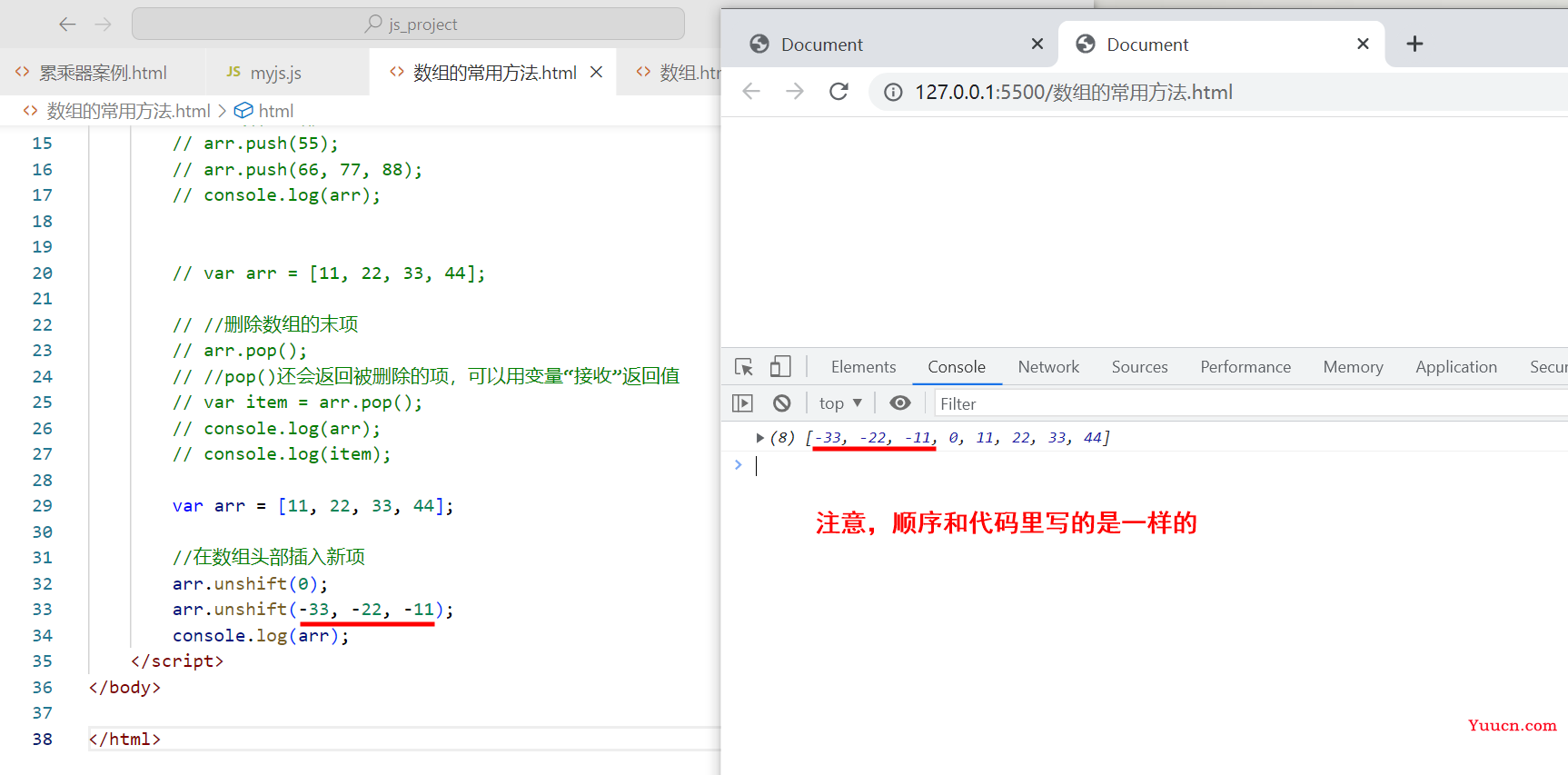Click the closing </script> tag
Image resolution: width=1568 pixels, height=775 pixels.
pyautogui.click(x=177, y=661)
